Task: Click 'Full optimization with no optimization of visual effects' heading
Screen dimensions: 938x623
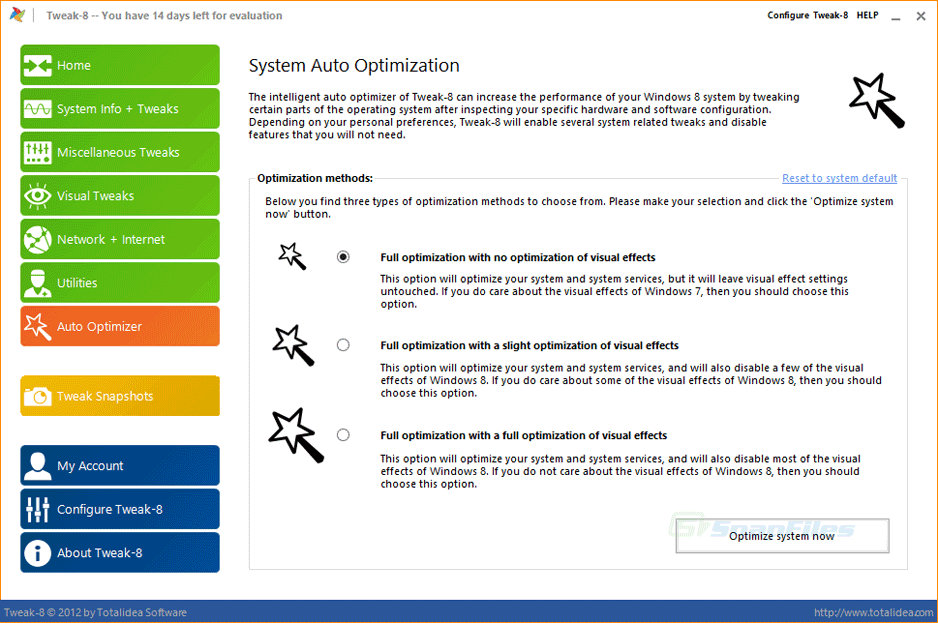Action: tap(518, 257)
